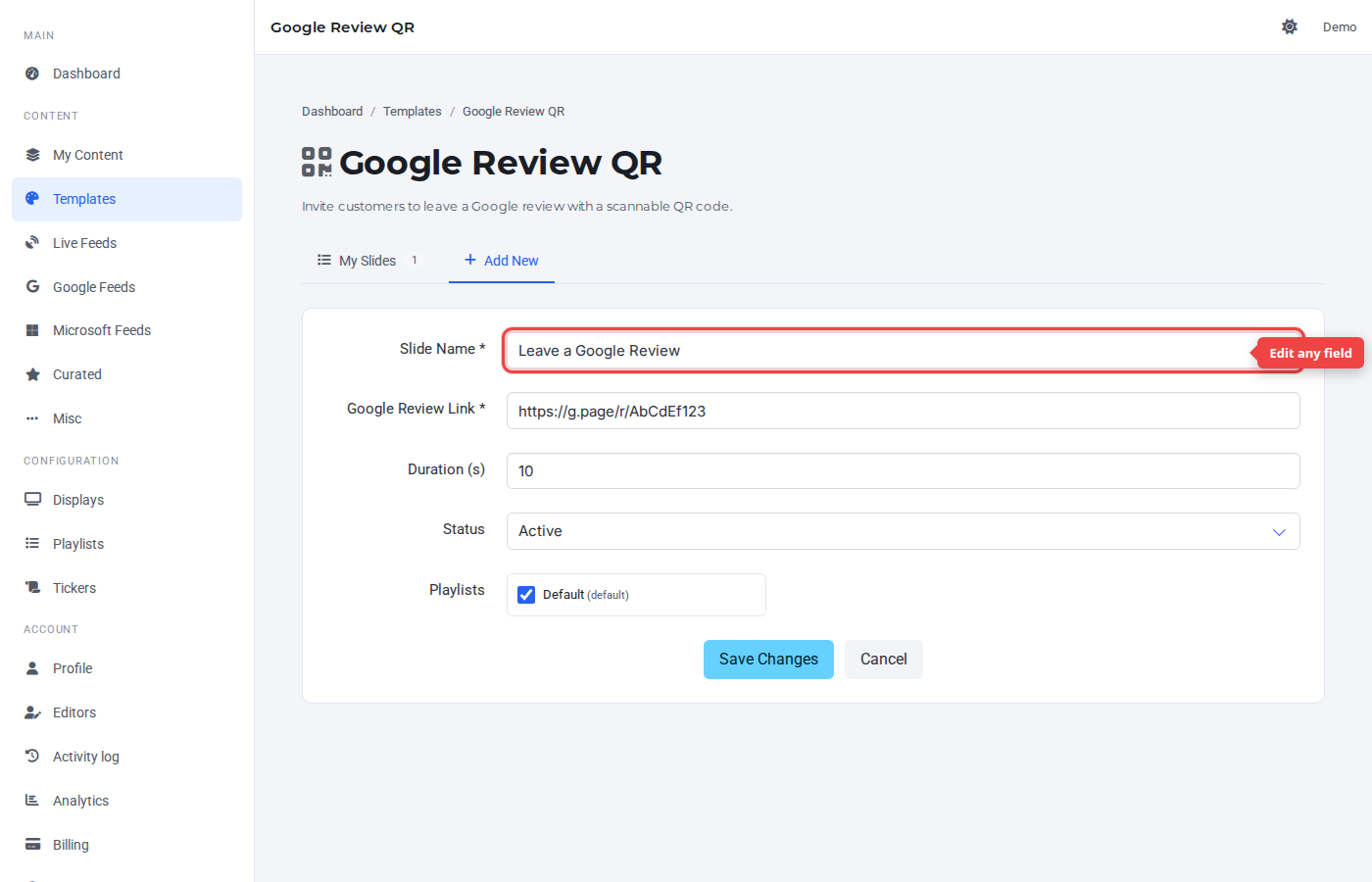Click the Profile person icon
Viewport: 1372px width, 882px height.
pyautogui.click(x=32, y=668)
